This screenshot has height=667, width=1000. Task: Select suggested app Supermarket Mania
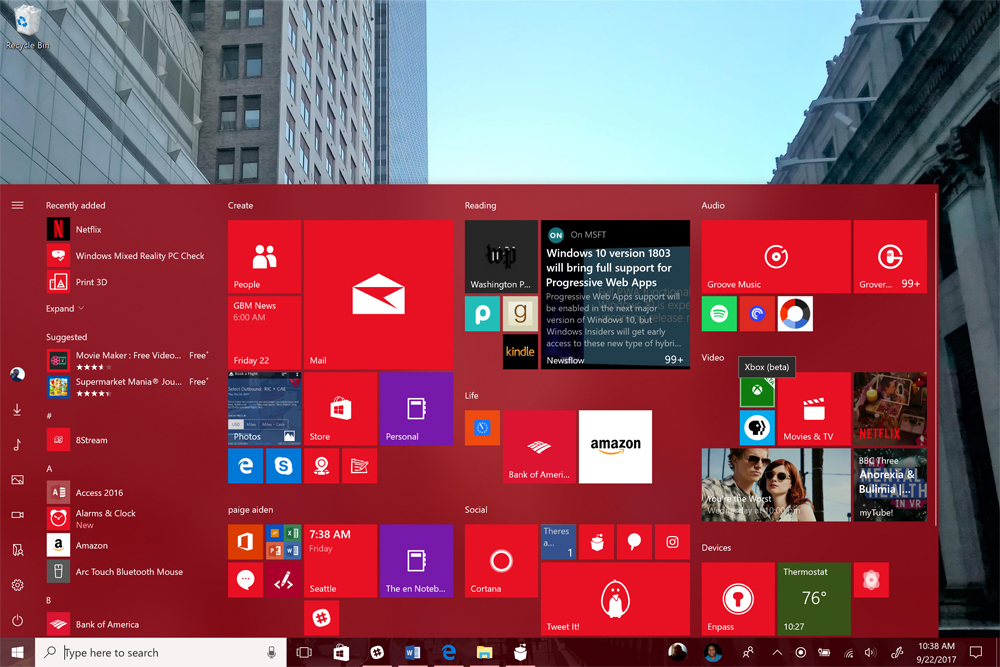coord(127,386)
